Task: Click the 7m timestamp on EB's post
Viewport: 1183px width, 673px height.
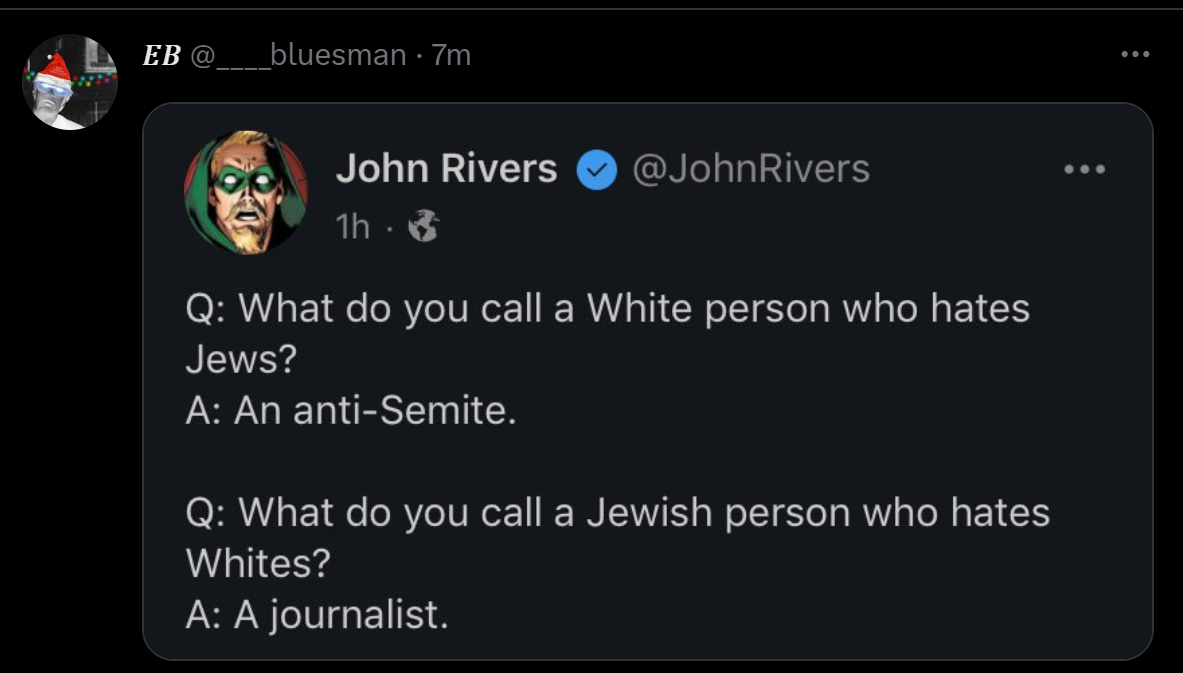Action: tap(450, 55)
